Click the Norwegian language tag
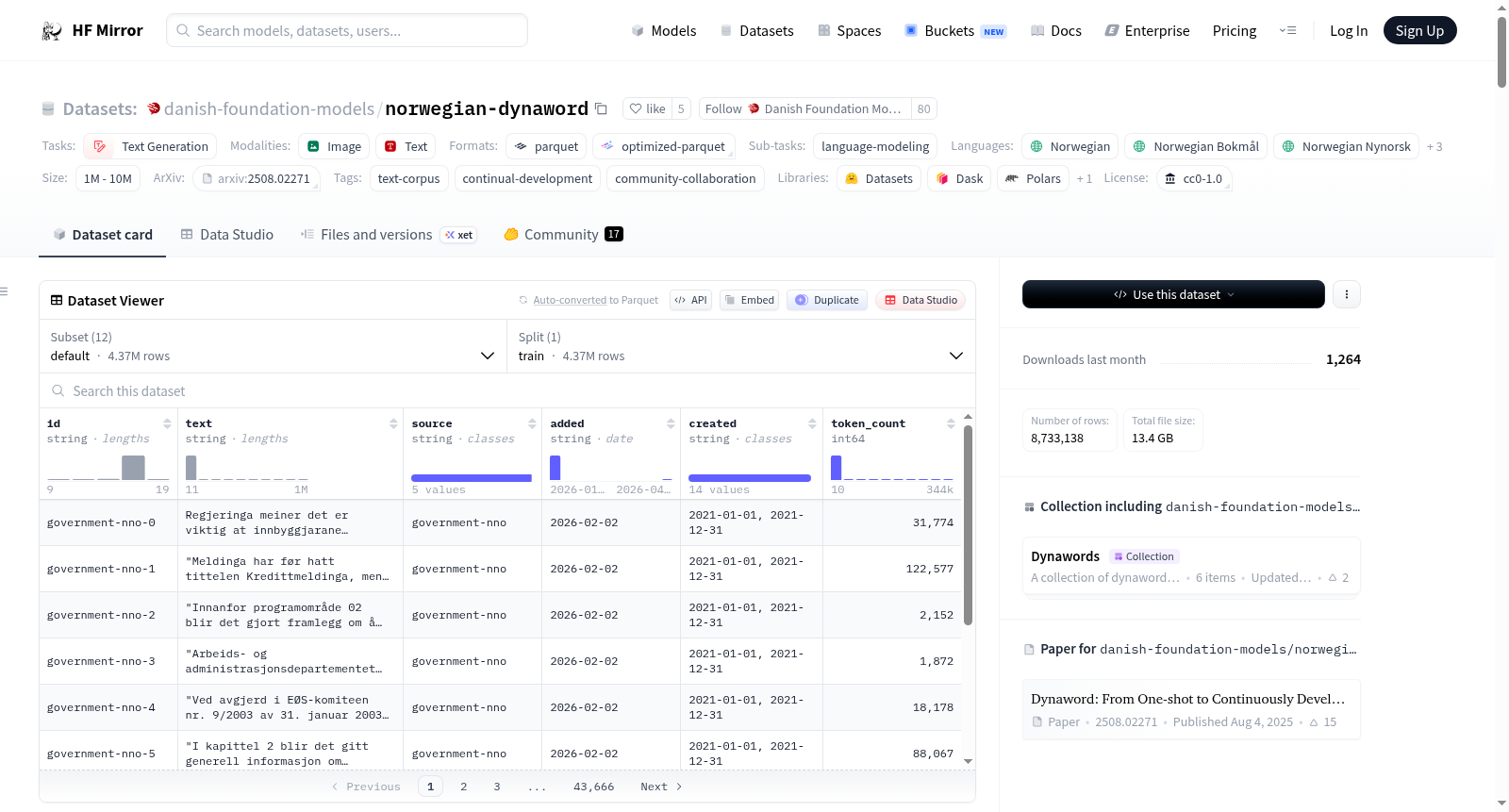Viewport: 1509px width, 812px height. click(x=1070, y=146)
